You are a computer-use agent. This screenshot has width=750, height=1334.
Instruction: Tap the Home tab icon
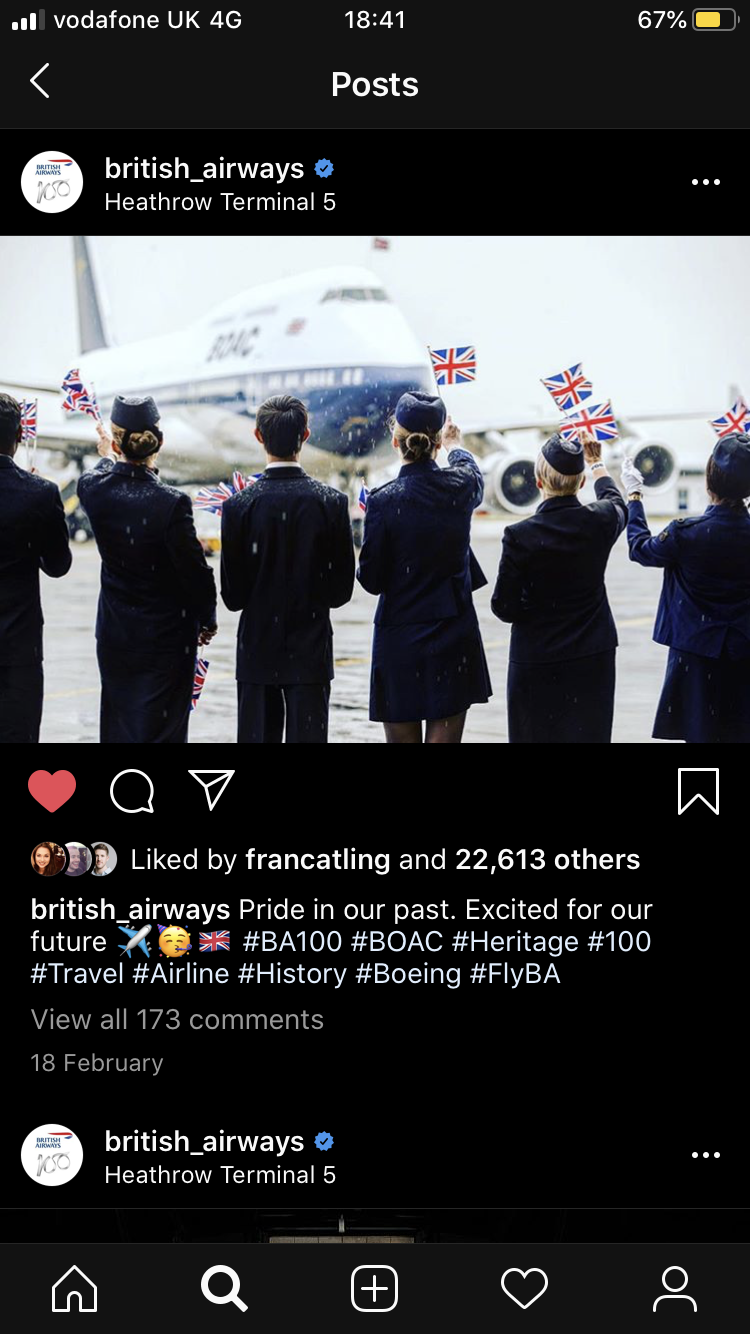point(75,1289)
